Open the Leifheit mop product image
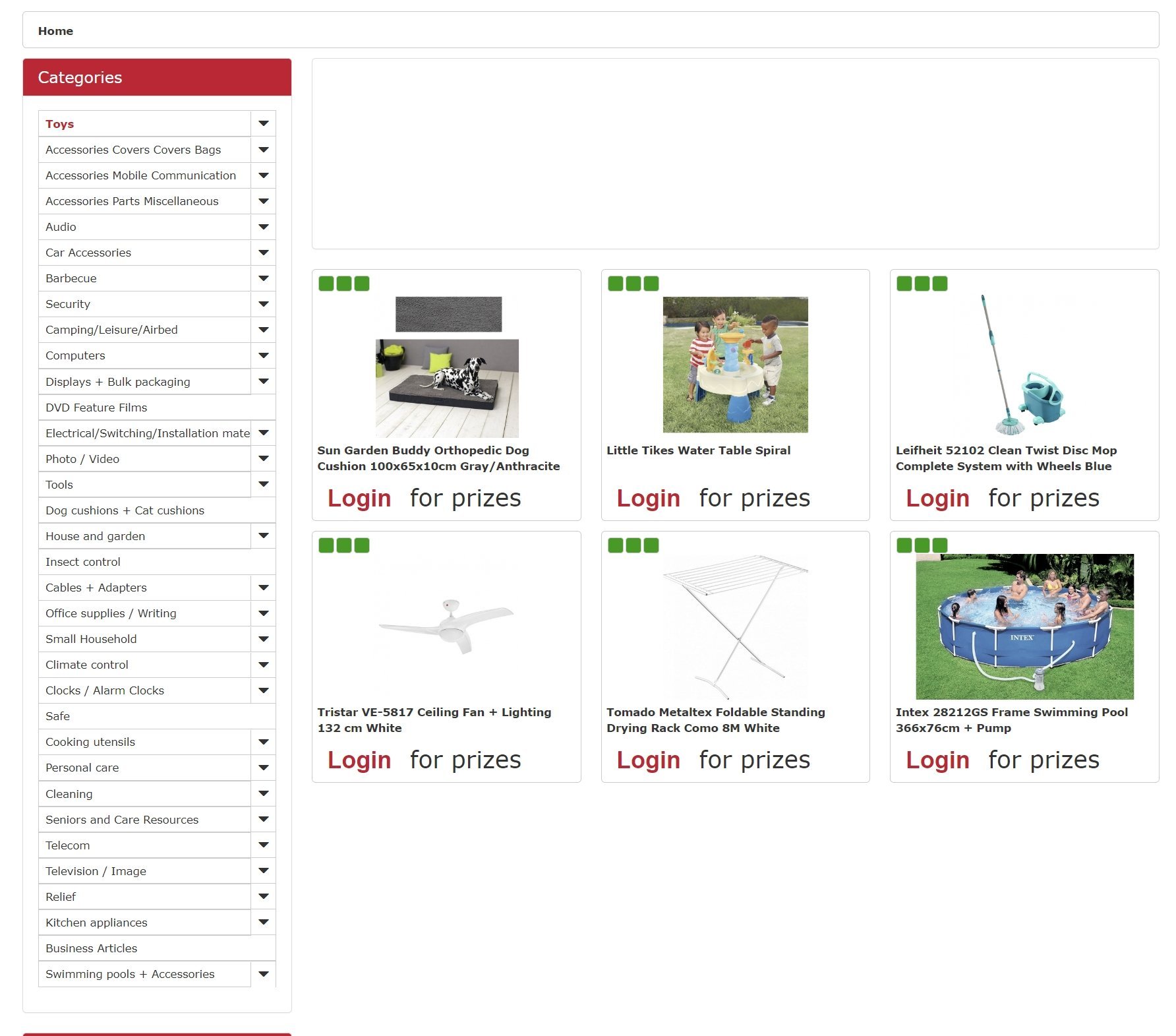 (1024, 365)
